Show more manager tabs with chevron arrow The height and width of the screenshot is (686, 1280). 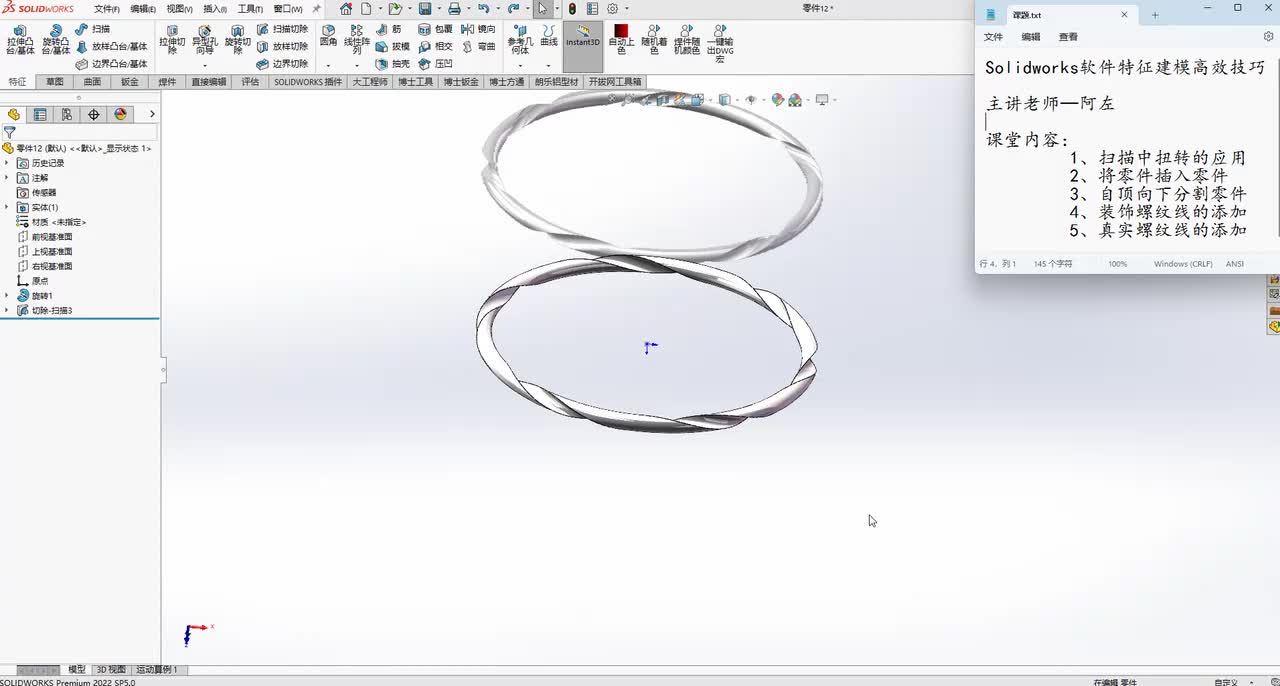(152, 114)
